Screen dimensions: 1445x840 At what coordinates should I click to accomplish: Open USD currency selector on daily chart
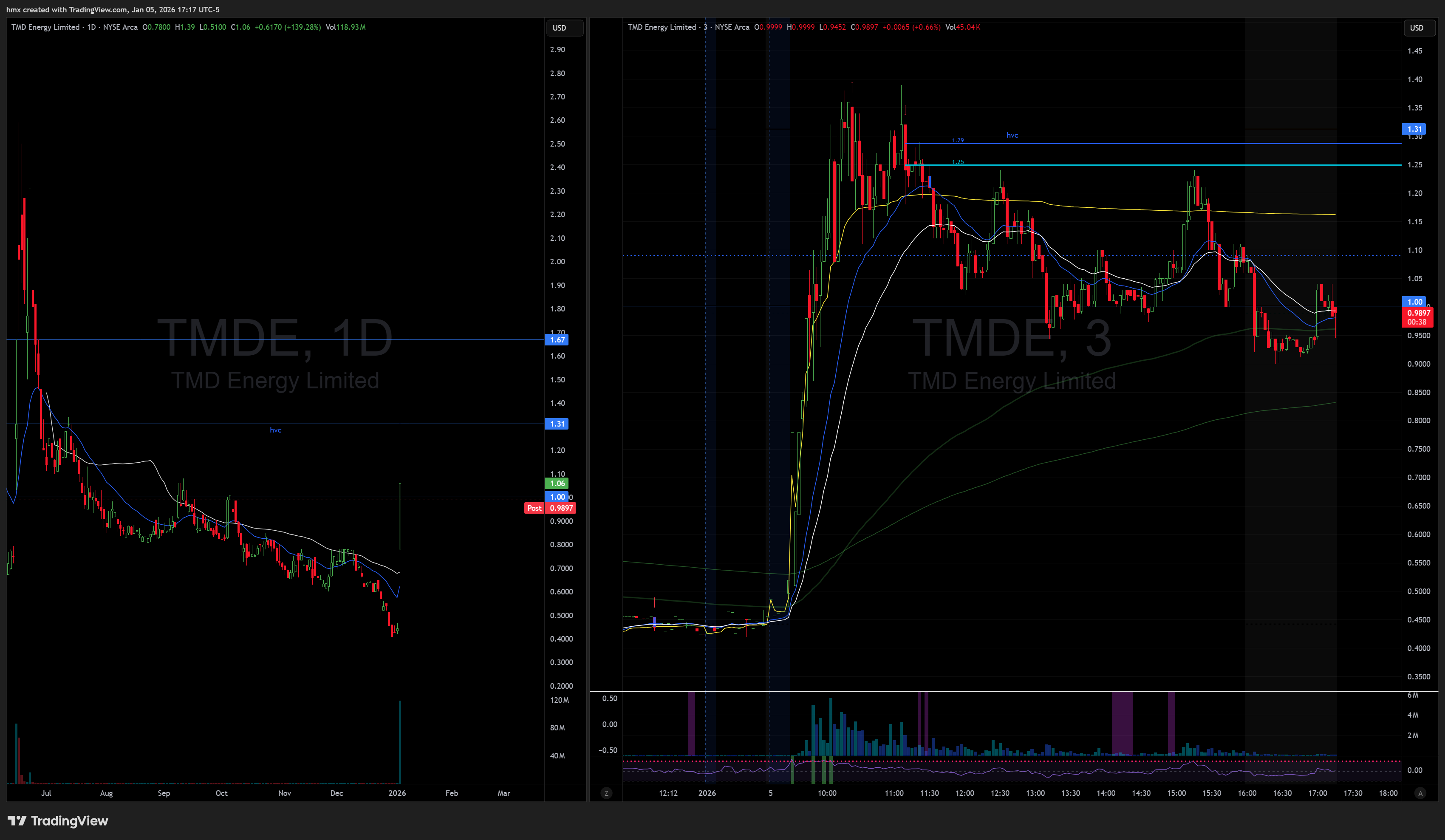(x=564, y=28)
